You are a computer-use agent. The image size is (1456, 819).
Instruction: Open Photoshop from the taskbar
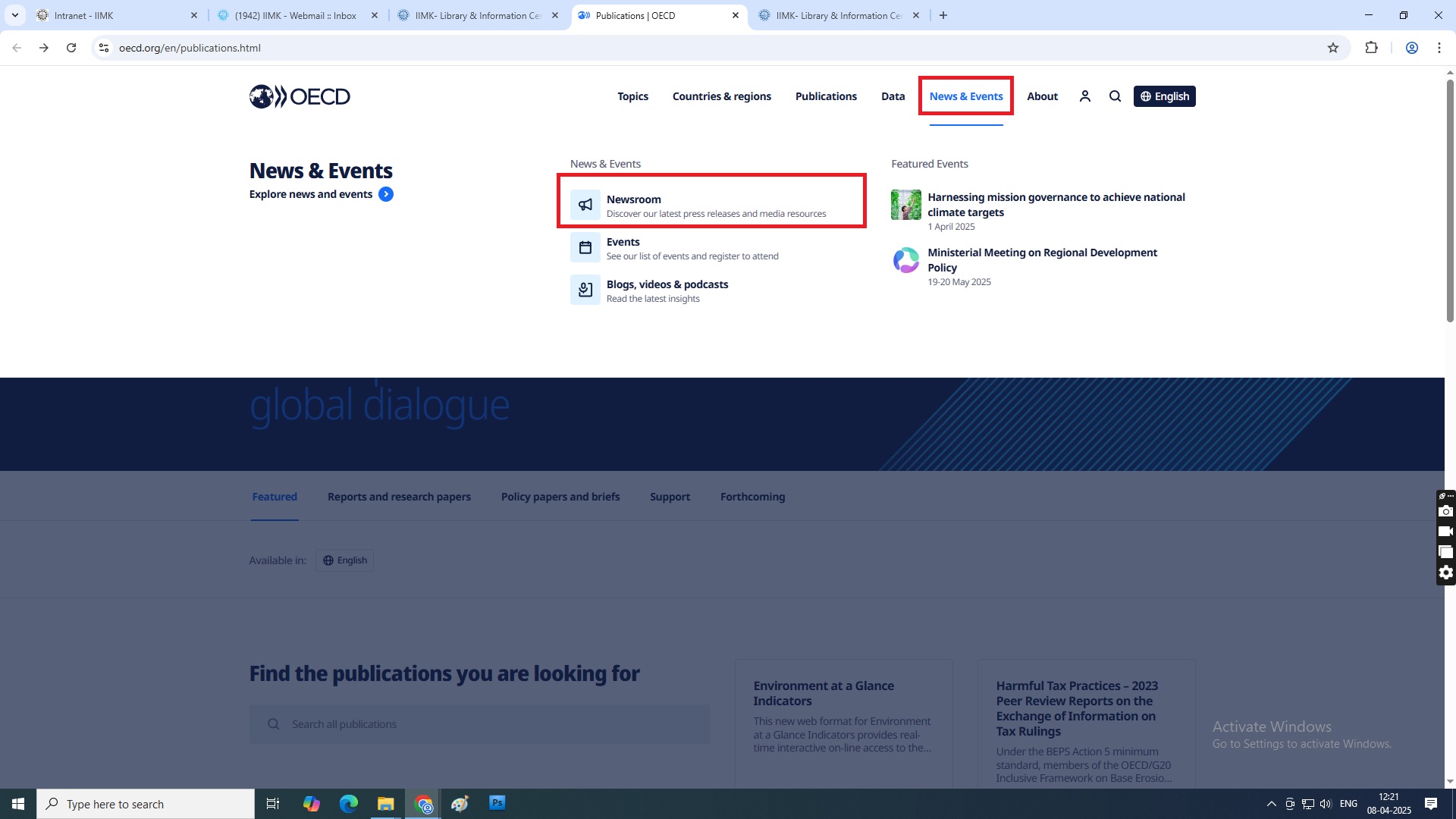(497, 803)
